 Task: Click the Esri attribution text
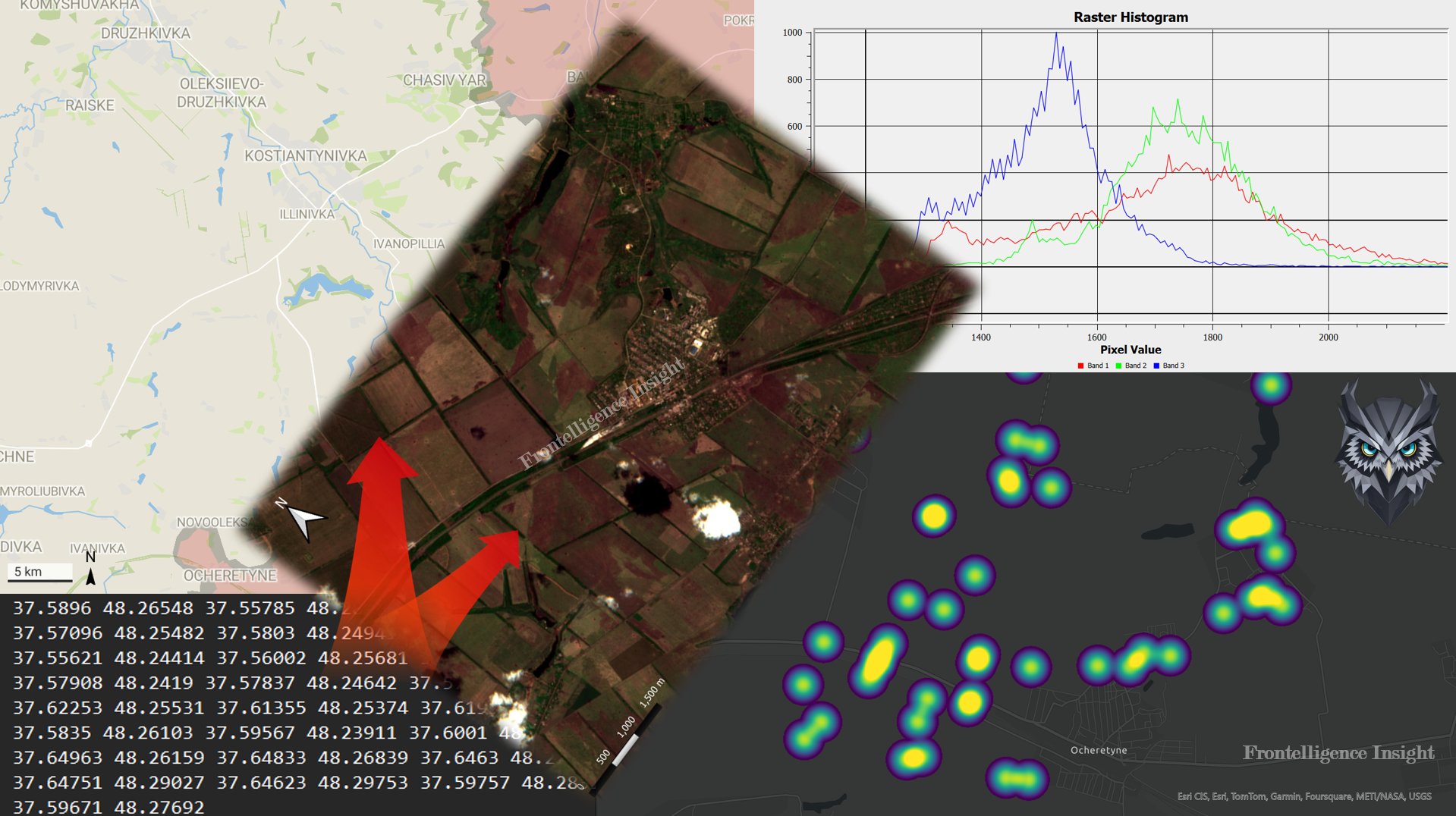click(1303, 796)
